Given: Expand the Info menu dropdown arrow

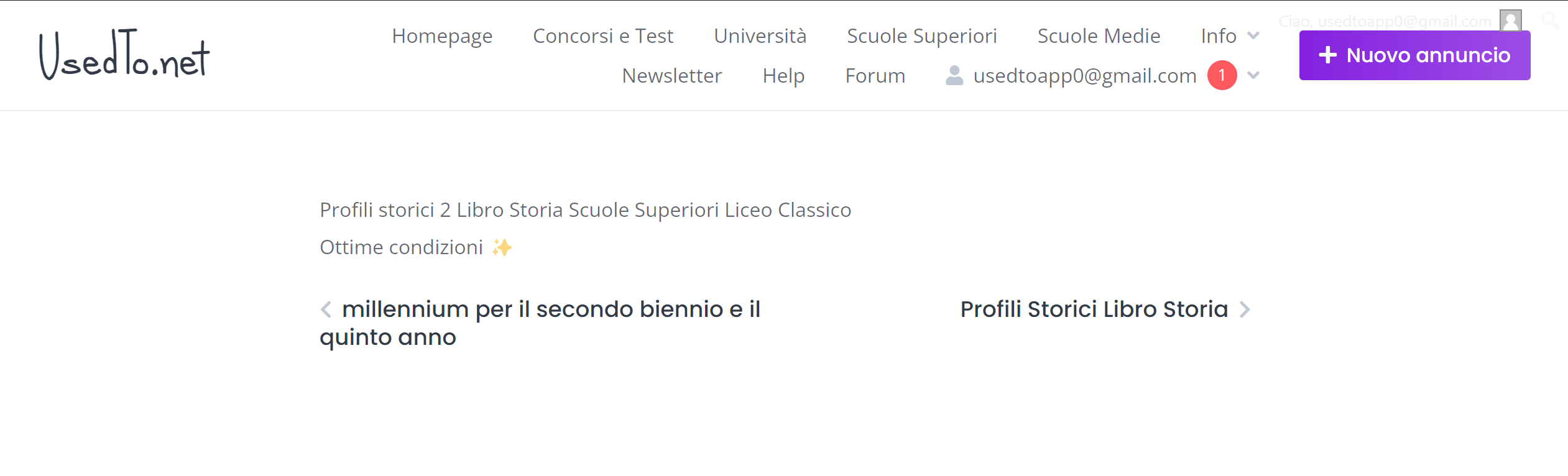Looking at the screenshot, I should coord(1253,36).
